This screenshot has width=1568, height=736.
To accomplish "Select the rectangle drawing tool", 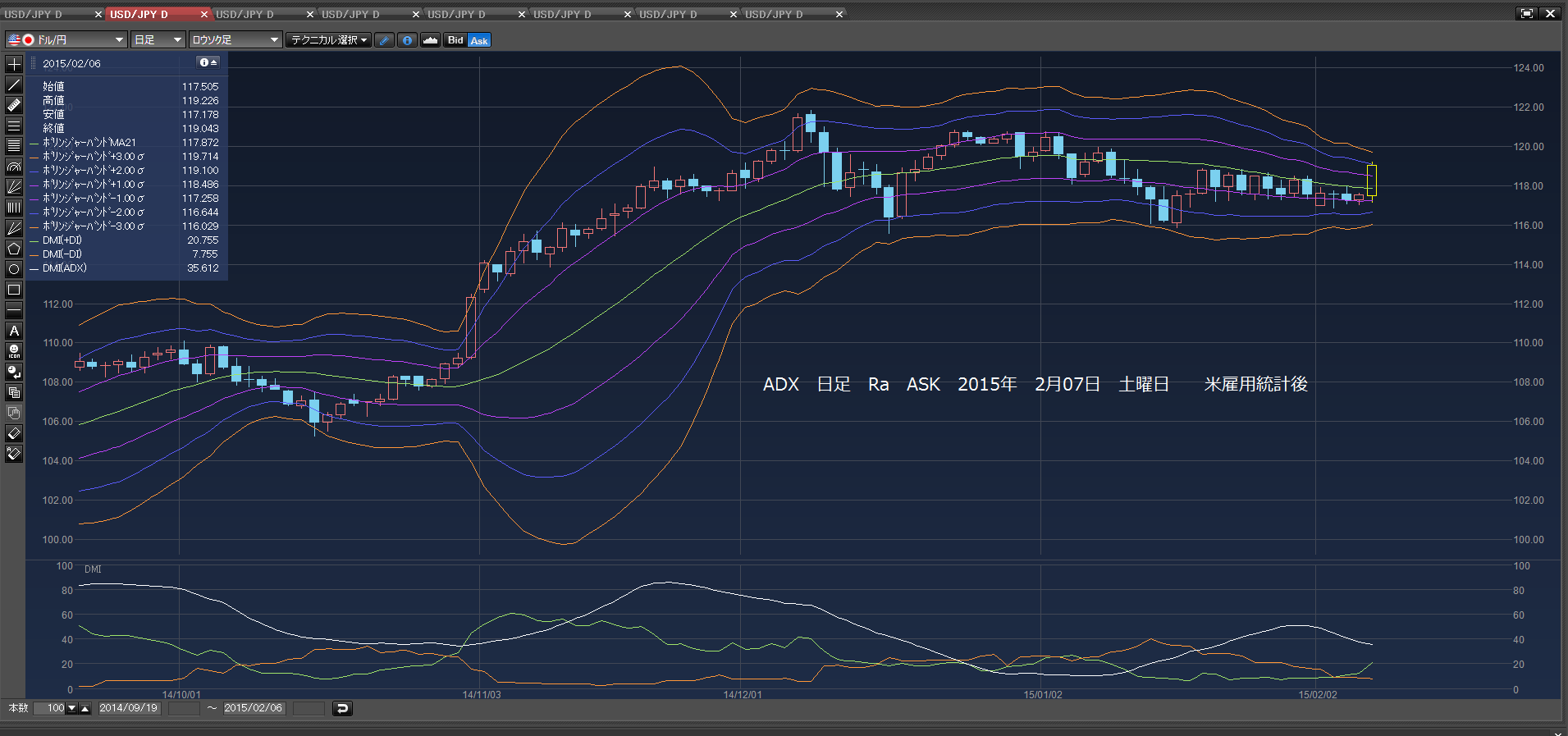I will click(14, 290).
